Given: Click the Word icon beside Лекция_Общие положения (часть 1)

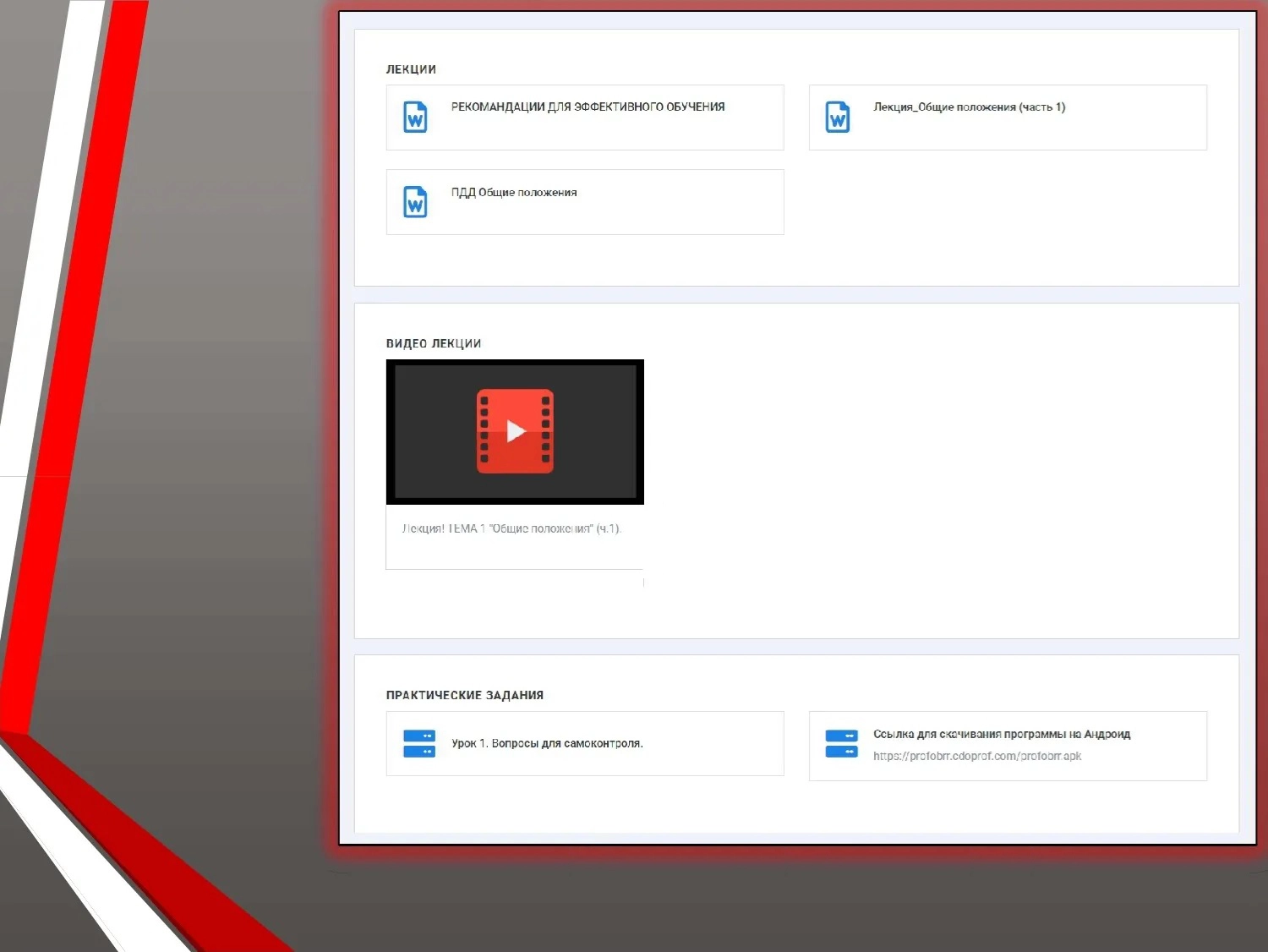Looking at the screenshot, I should 838,118.
